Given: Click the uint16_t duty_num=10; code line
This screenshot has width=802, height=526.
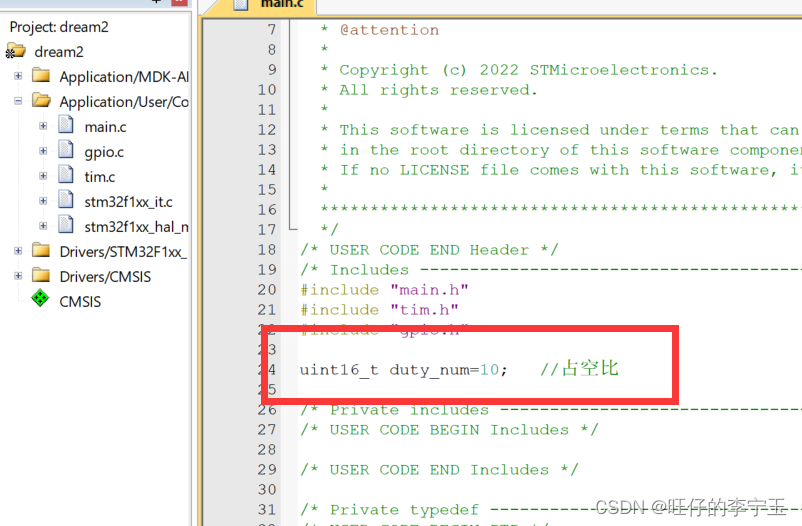Looking at the screenshot, I should click(403, 369).
